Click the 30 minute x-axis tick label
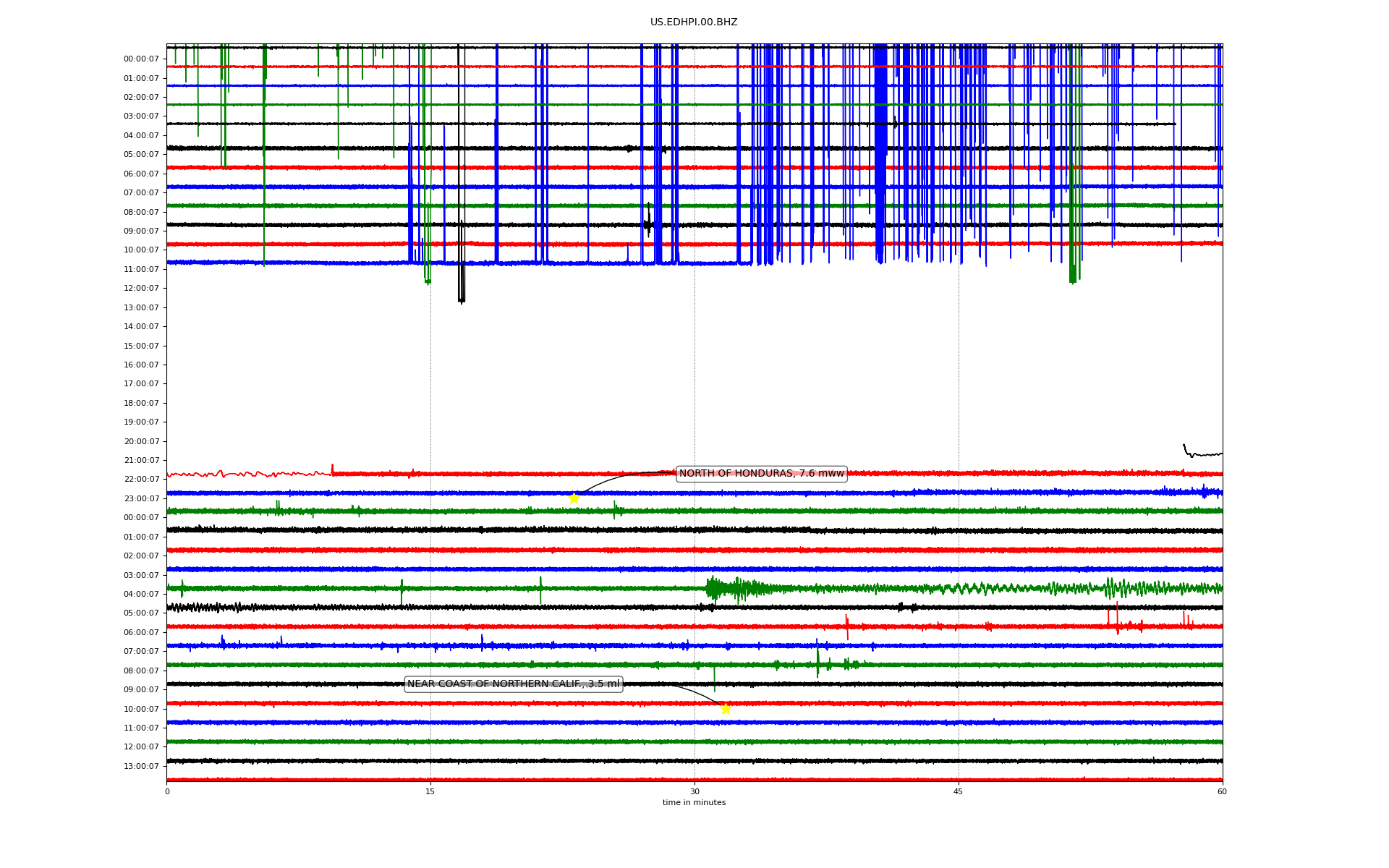Screen dimensions: 1389x868 [694, 791]
